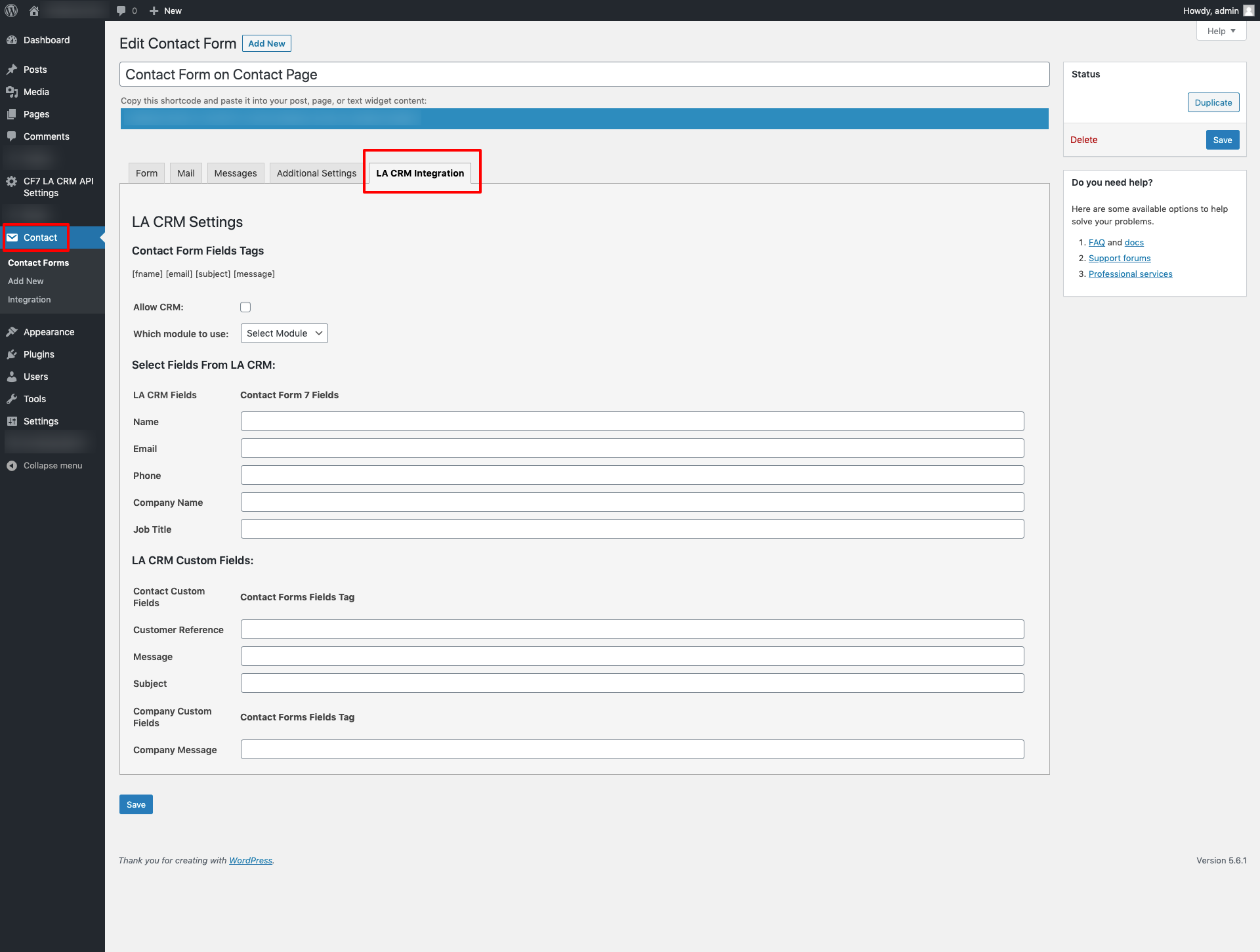1260x952 pixels.
Task: Switch to the Form tab
Action: [146, 173]
